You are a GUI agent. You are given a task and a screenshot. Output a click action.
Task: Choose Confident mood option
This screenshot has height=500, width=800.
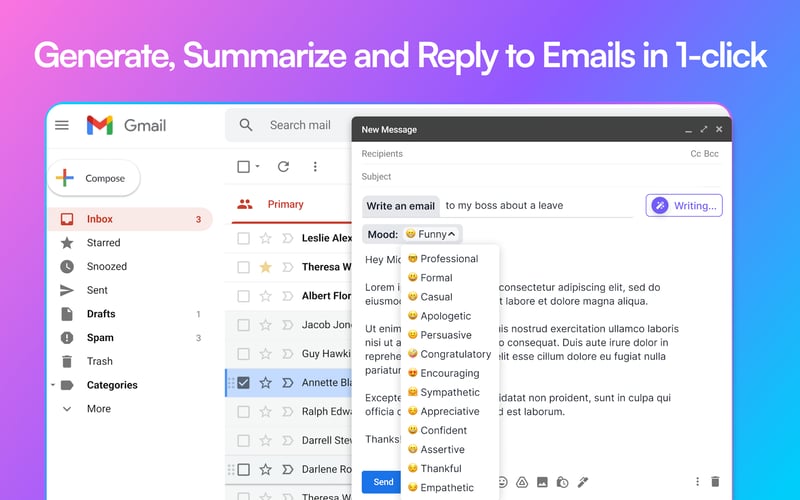(437, 430)
